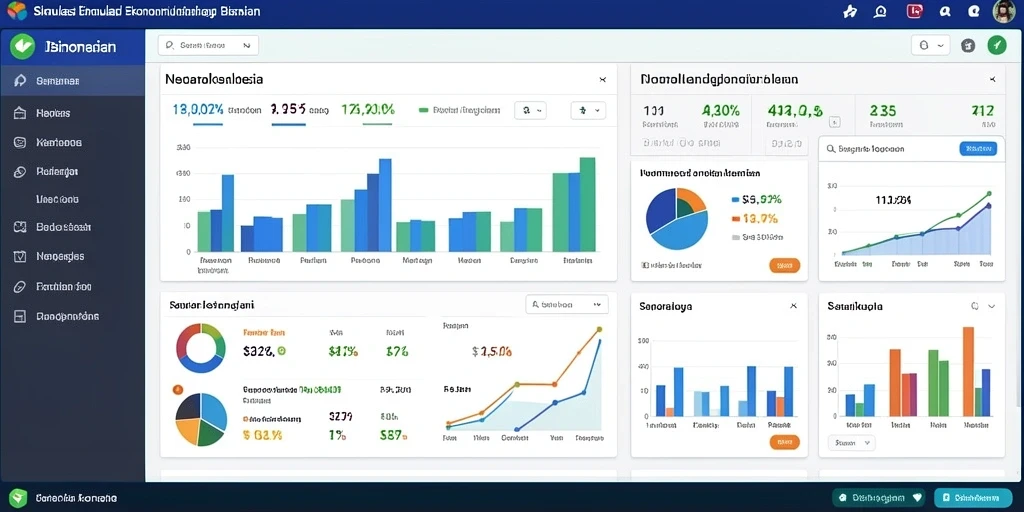The image size is (1024, 512).
Task: Toggle the round icon in Satarikupla header
Action: [x=975, y=306]
